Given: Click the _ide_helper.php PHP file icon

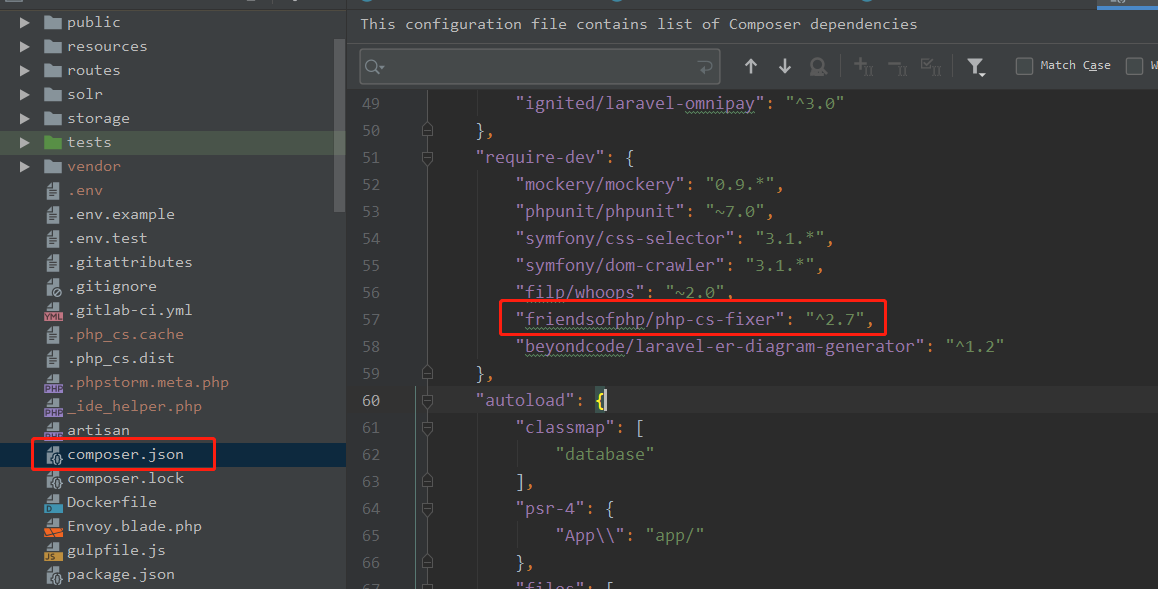Looking at the screenshot, I should pos(53,407).
